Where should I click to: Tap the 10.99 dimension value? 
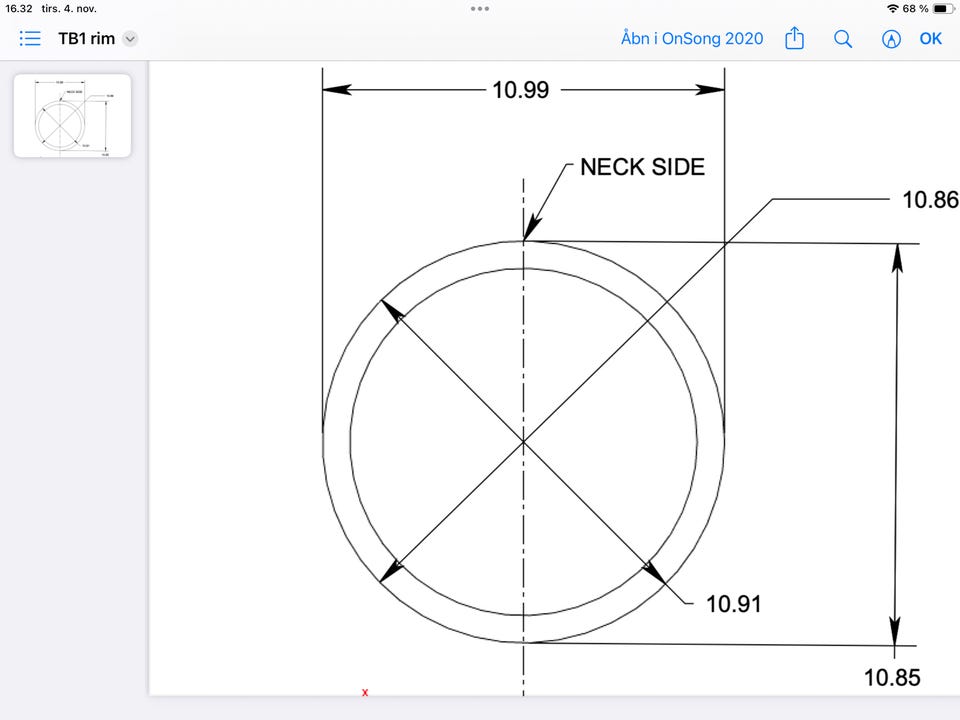point(521,90)
